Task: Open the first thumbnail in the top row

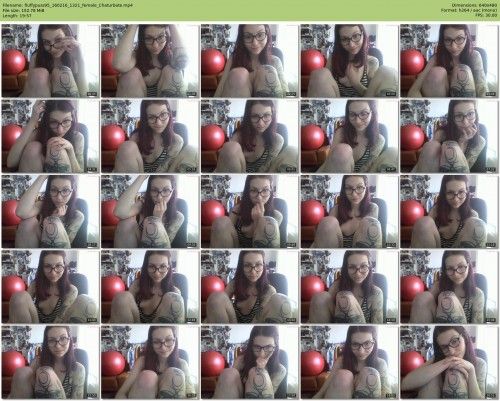Action: [50, 60]
